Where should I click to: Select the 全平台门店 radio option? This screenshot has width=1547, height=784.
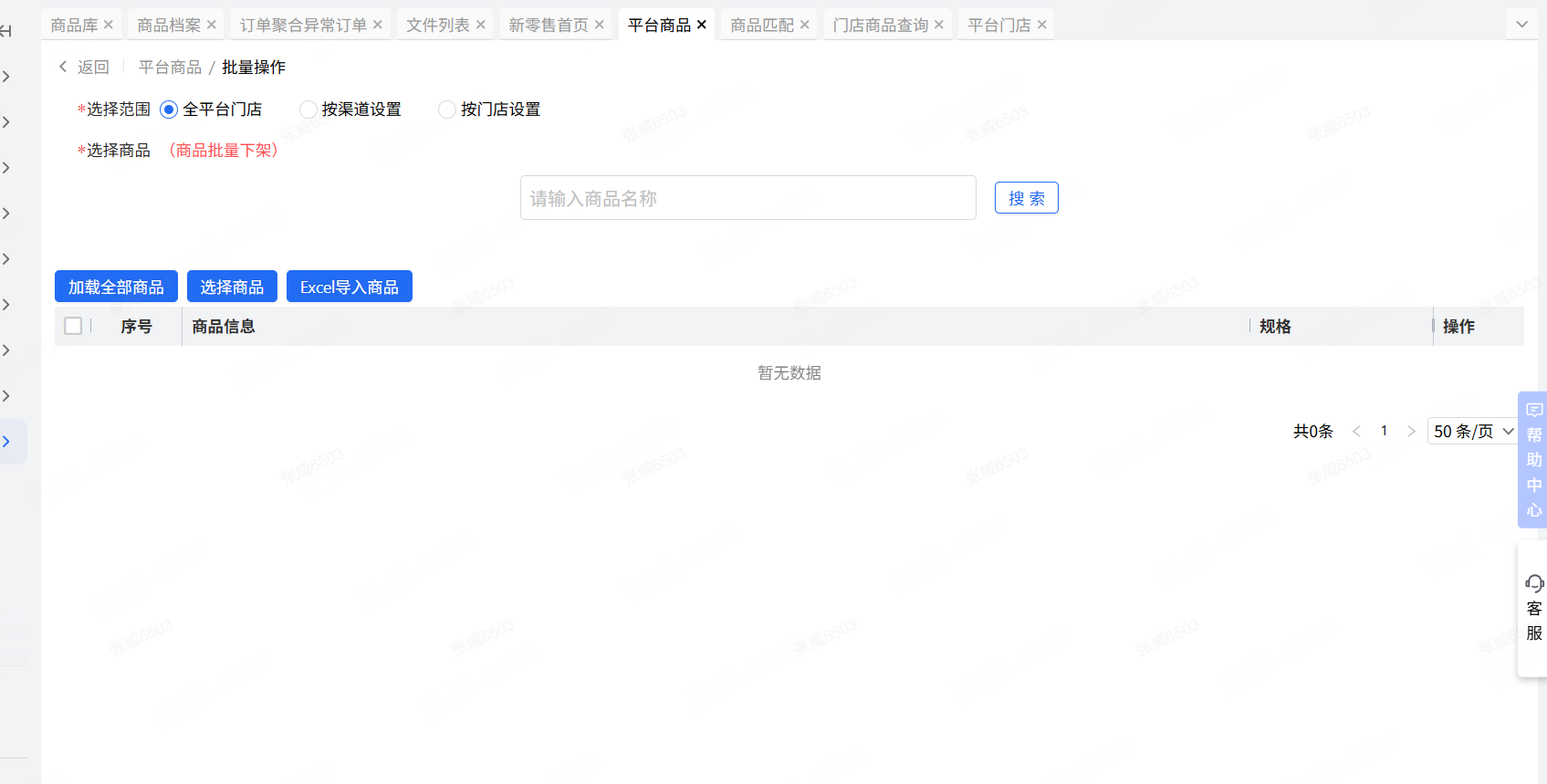pos(169,110)
